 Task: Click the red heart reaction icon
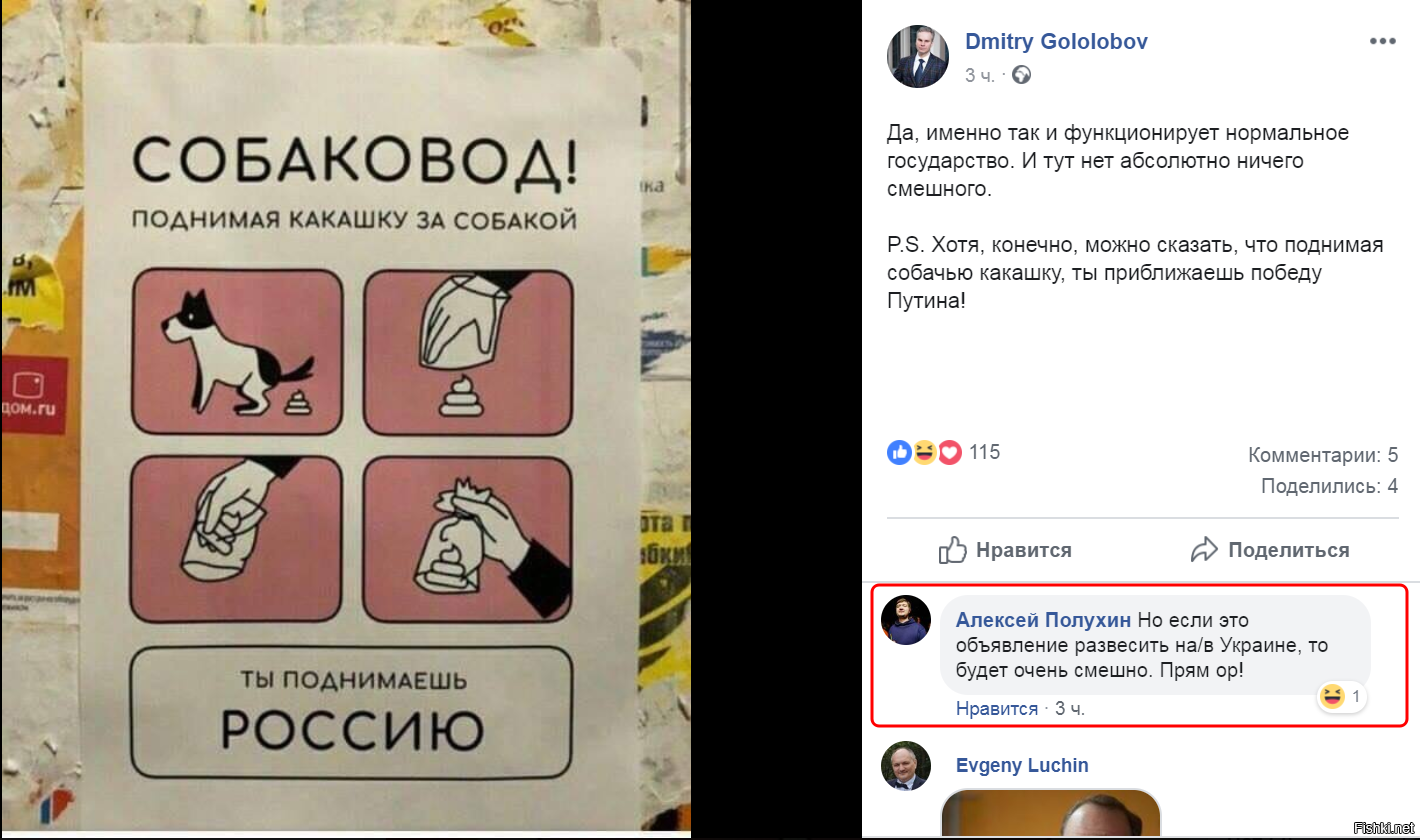tap(949, 453)
